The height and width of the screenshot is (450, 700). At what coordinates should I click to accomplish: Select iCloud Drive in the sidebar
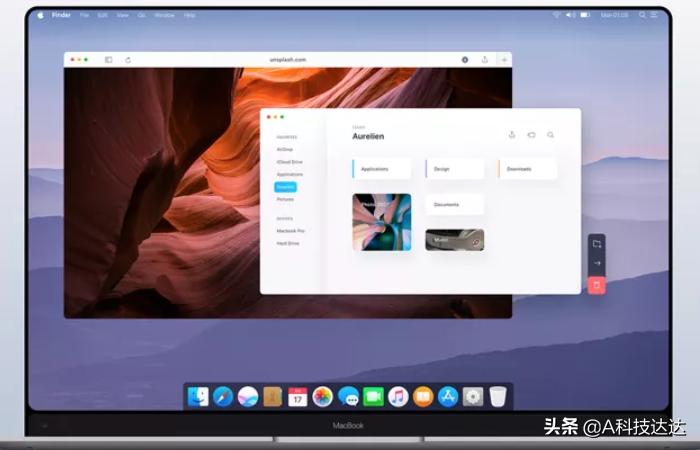(x=289, y=162)
